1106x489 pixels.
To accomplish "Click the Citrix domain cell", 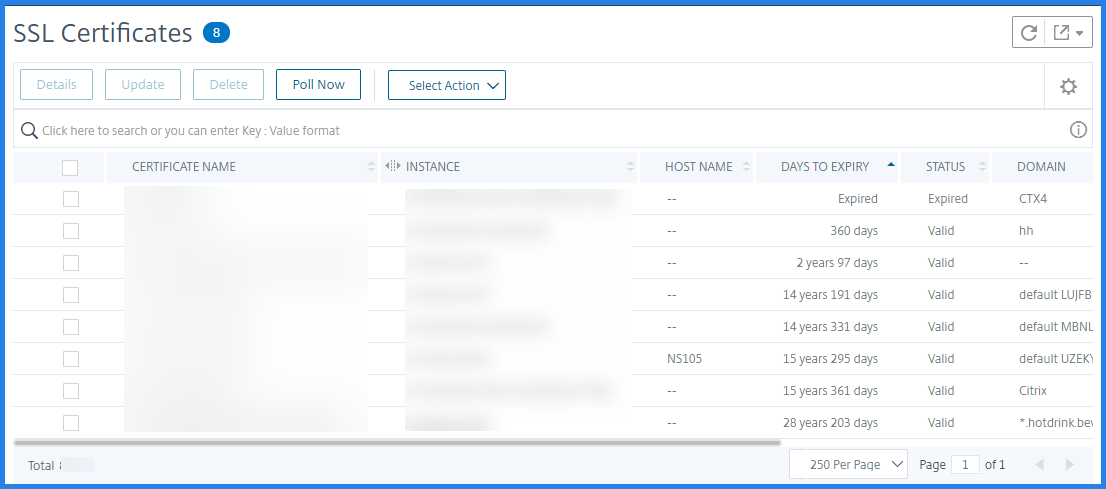I will pos(1033,390).
